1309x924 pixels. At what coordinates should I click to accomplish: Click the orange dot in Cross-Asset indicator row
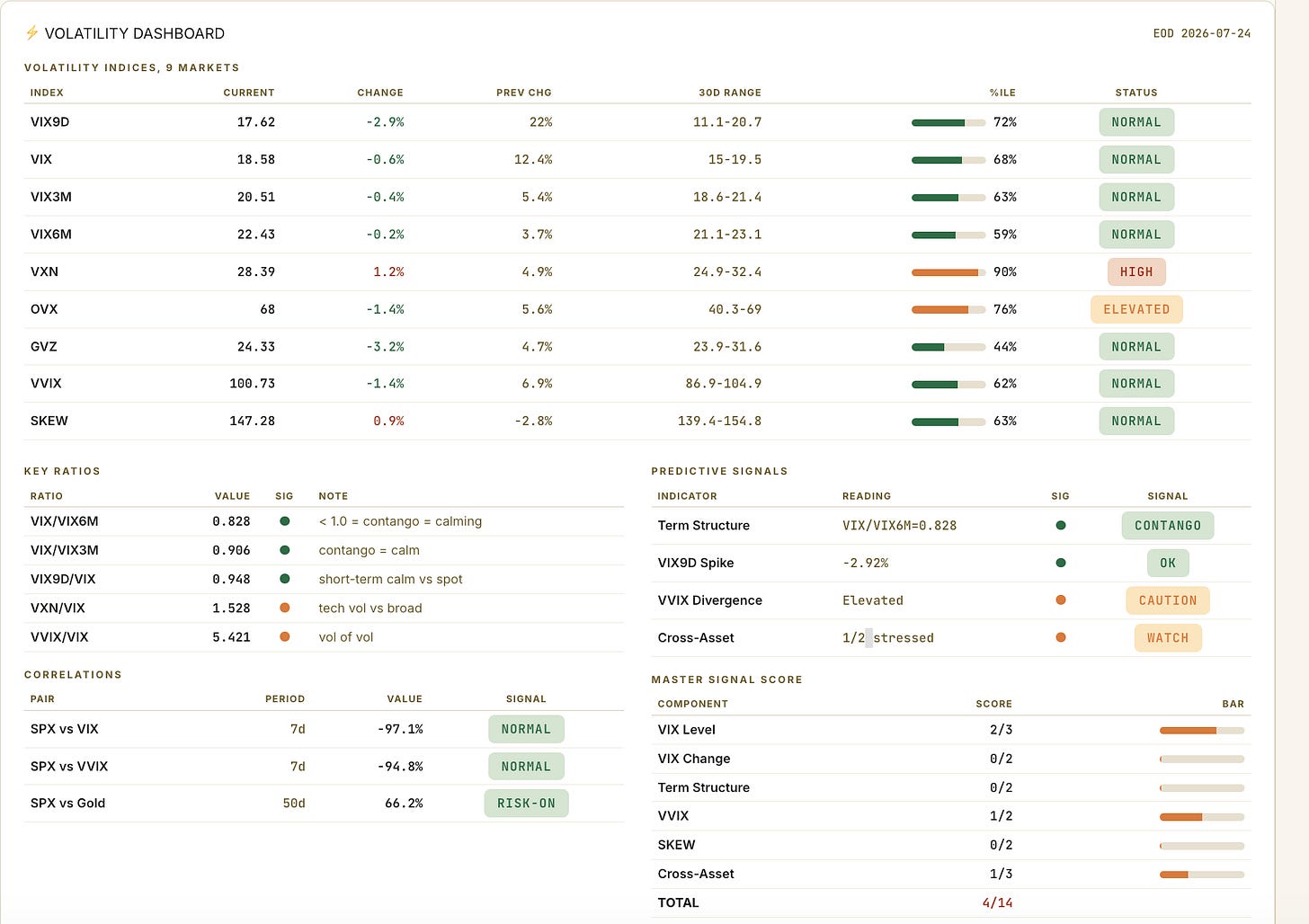[x=1061, y=637]
